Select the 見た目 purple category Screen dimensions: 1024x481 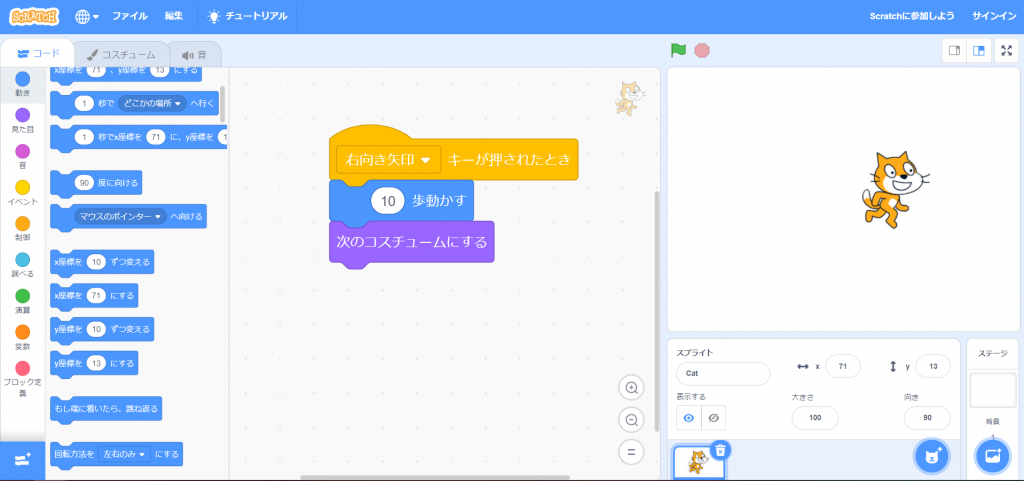(22, 121)
